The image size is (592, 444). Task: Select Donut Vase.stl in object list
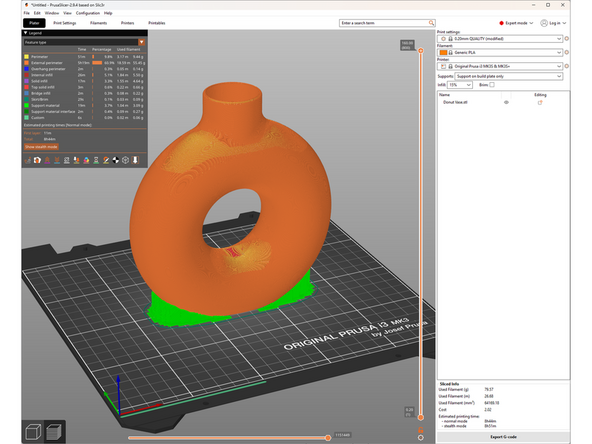[455, 102]
